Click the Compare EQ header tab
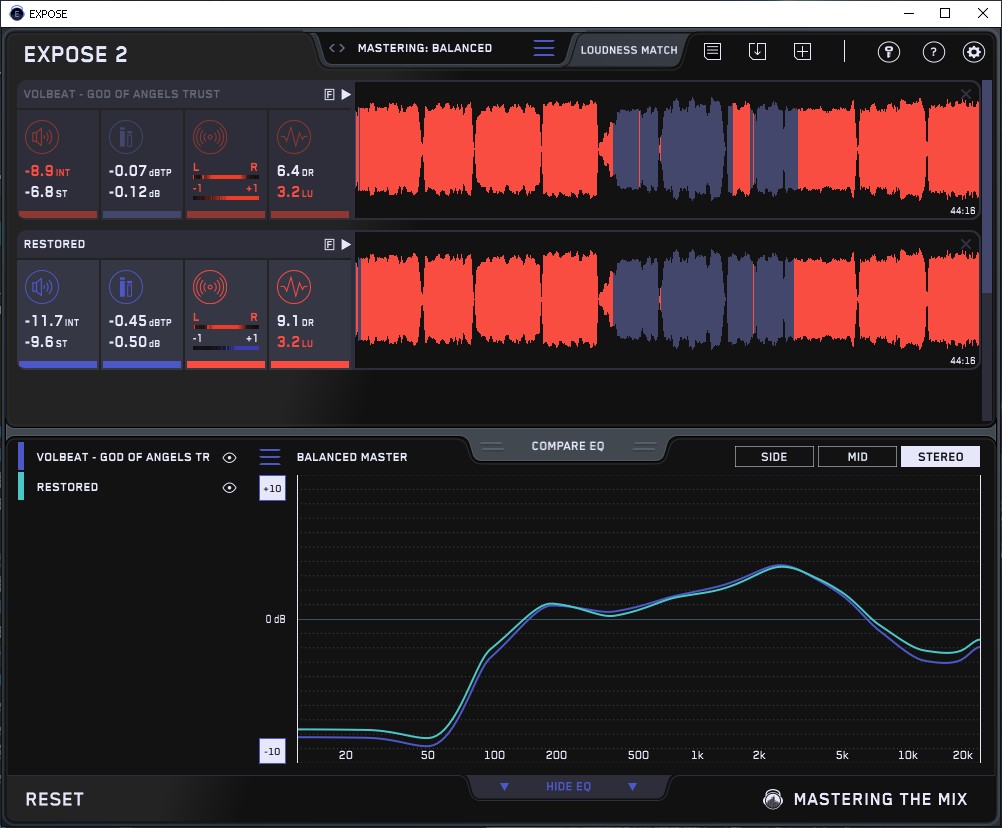This screenshot has height=828, width=1002. (x=568, y=446)
